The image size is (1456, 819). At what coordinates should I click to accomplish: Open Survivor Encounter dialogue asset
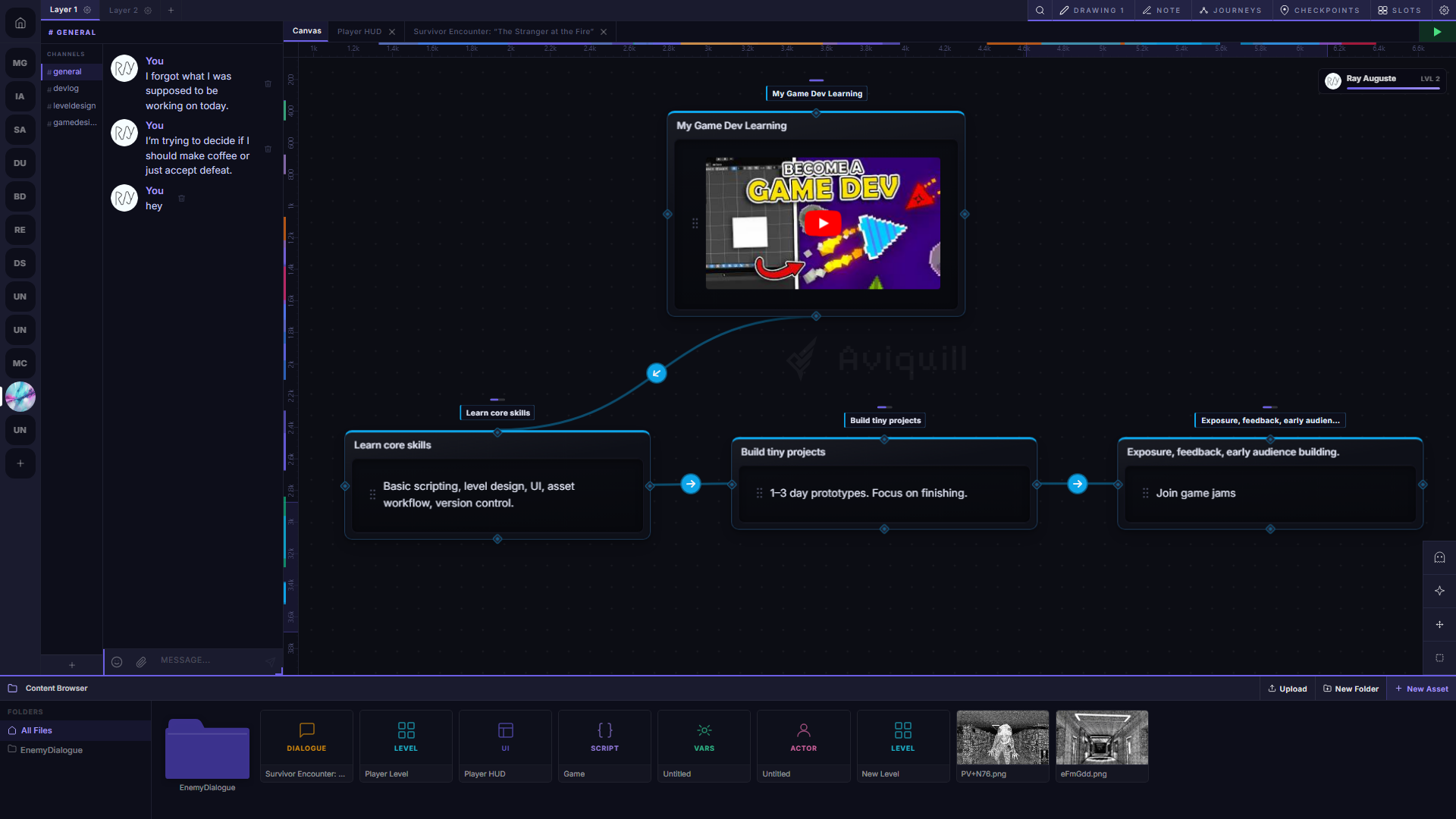coord(306,746)
